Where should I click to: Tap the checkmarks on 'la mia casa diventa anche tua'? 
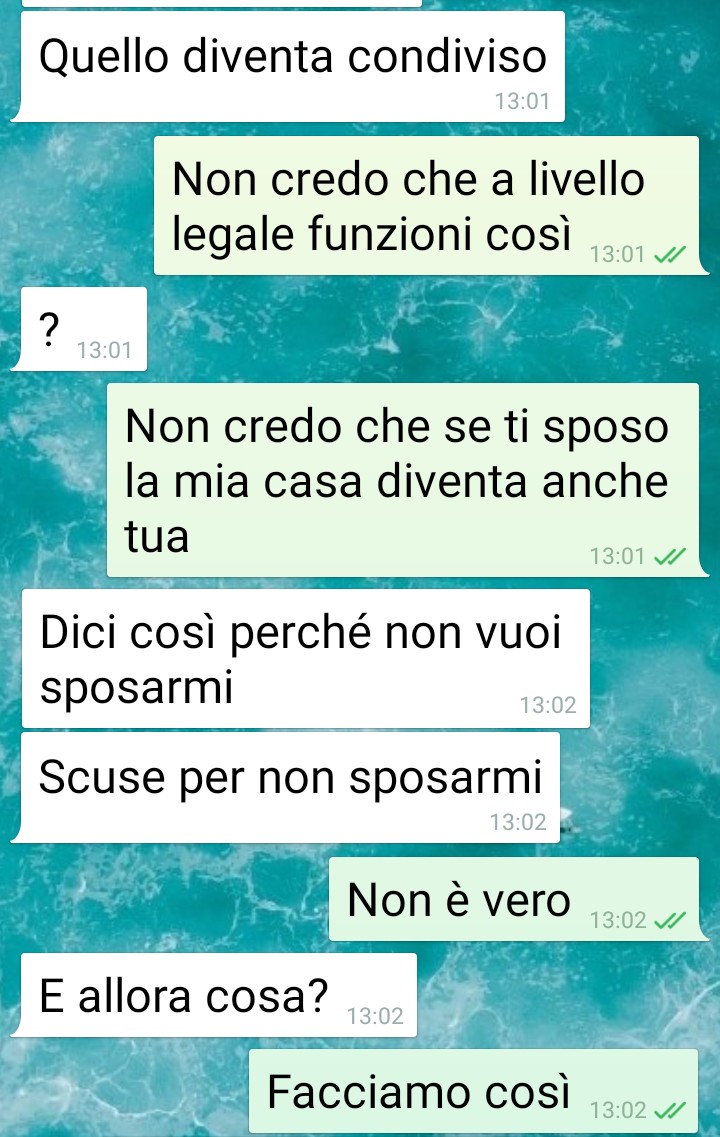(669, 556)
